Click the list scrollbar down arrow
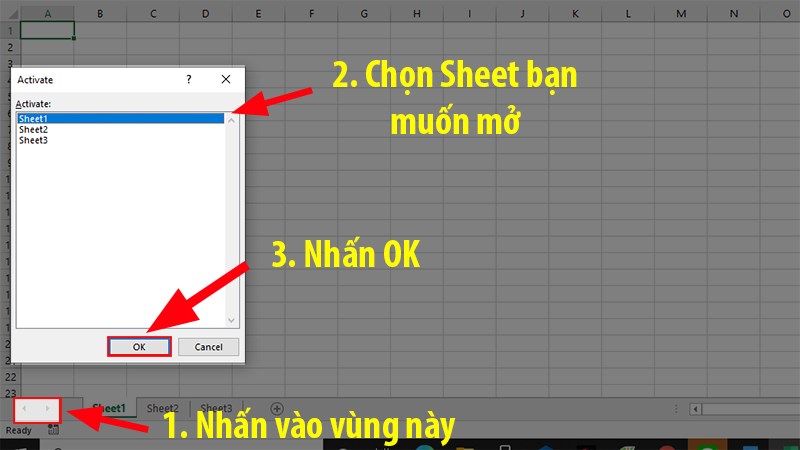 [231, 320]
